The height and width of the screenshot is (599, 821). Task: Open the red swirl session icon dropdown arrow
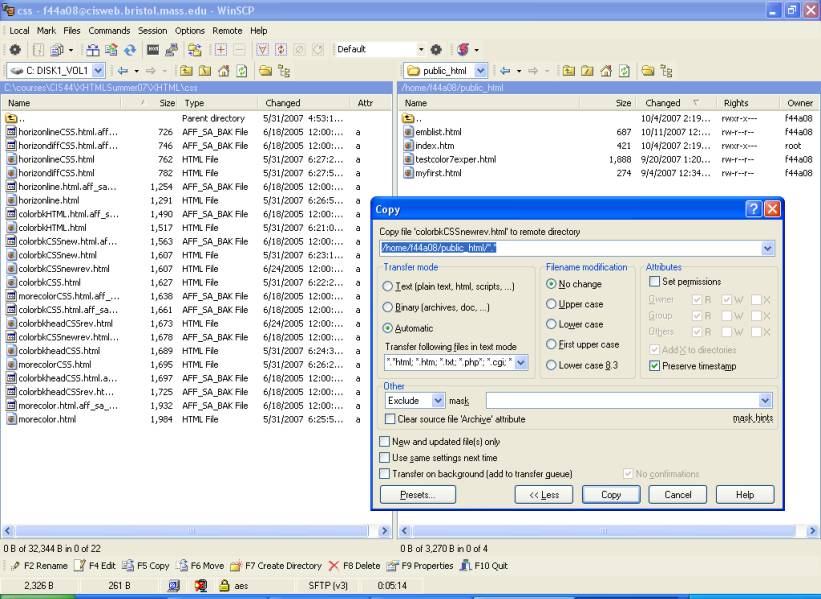pos(476,50)
